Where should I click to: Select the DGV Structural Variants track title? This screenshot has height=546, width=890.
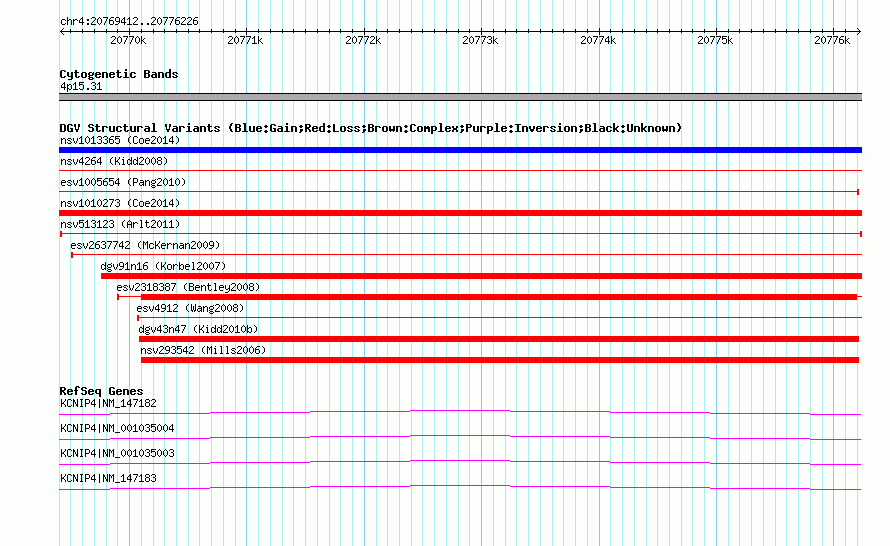click(371, 128)
